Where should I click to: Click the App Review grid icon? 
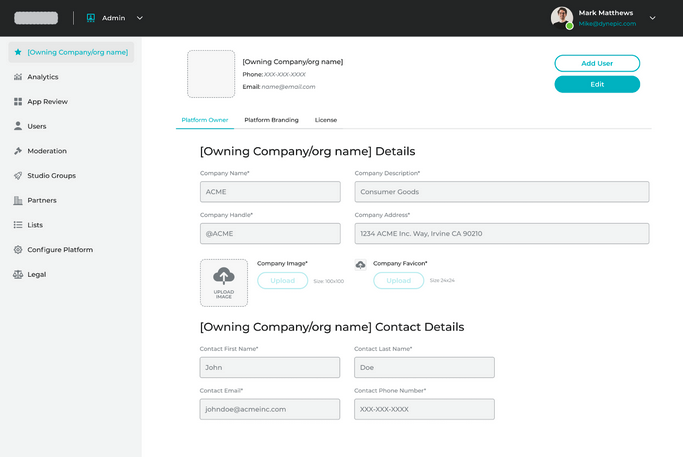coord(18,102)
